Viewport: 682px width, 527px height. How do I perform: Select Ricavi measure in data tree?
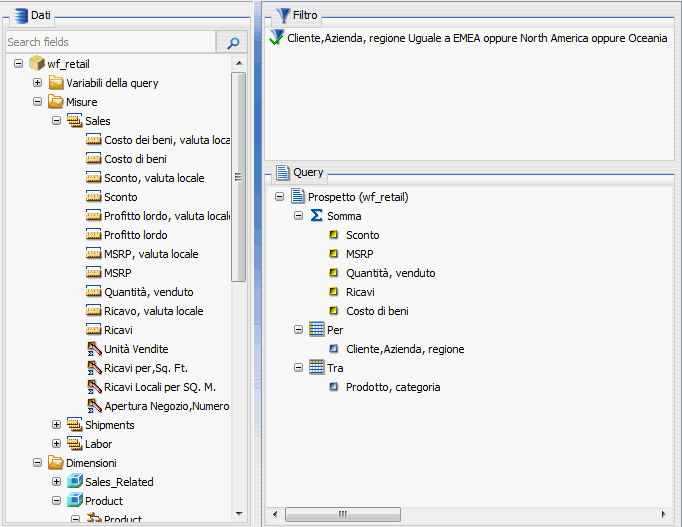coord(118,330)
